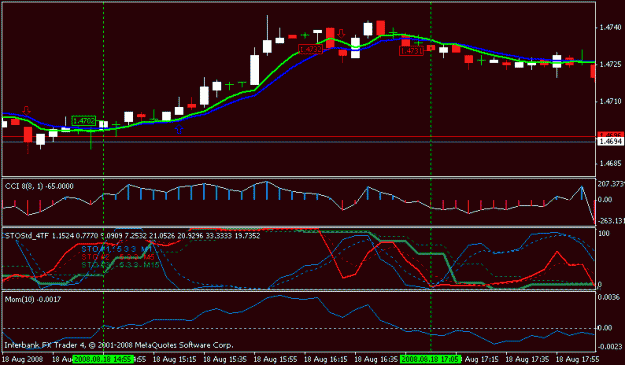
Task: Click the 100 level on stochastic scale
Action: click(x=604, y=233)
